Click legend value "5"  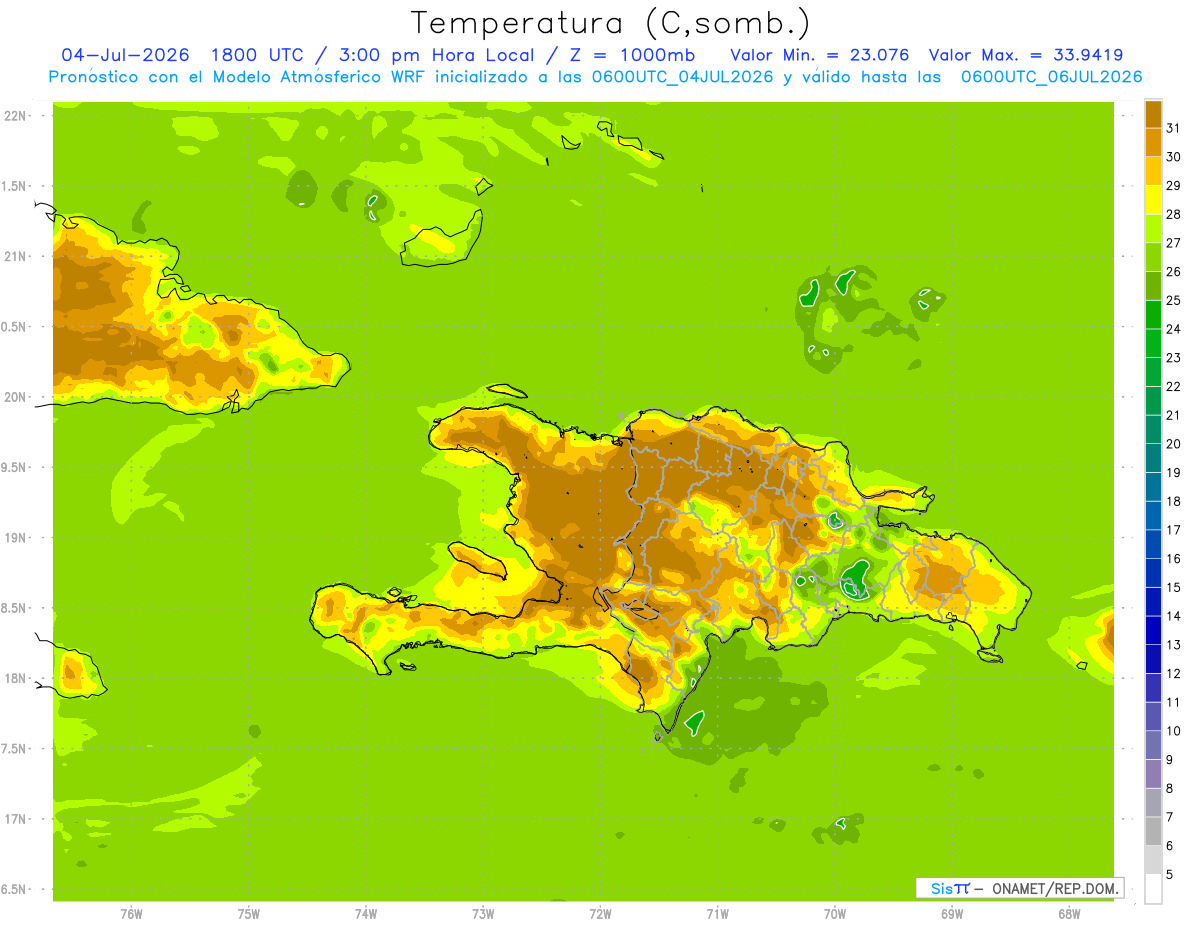(1170, 875)
